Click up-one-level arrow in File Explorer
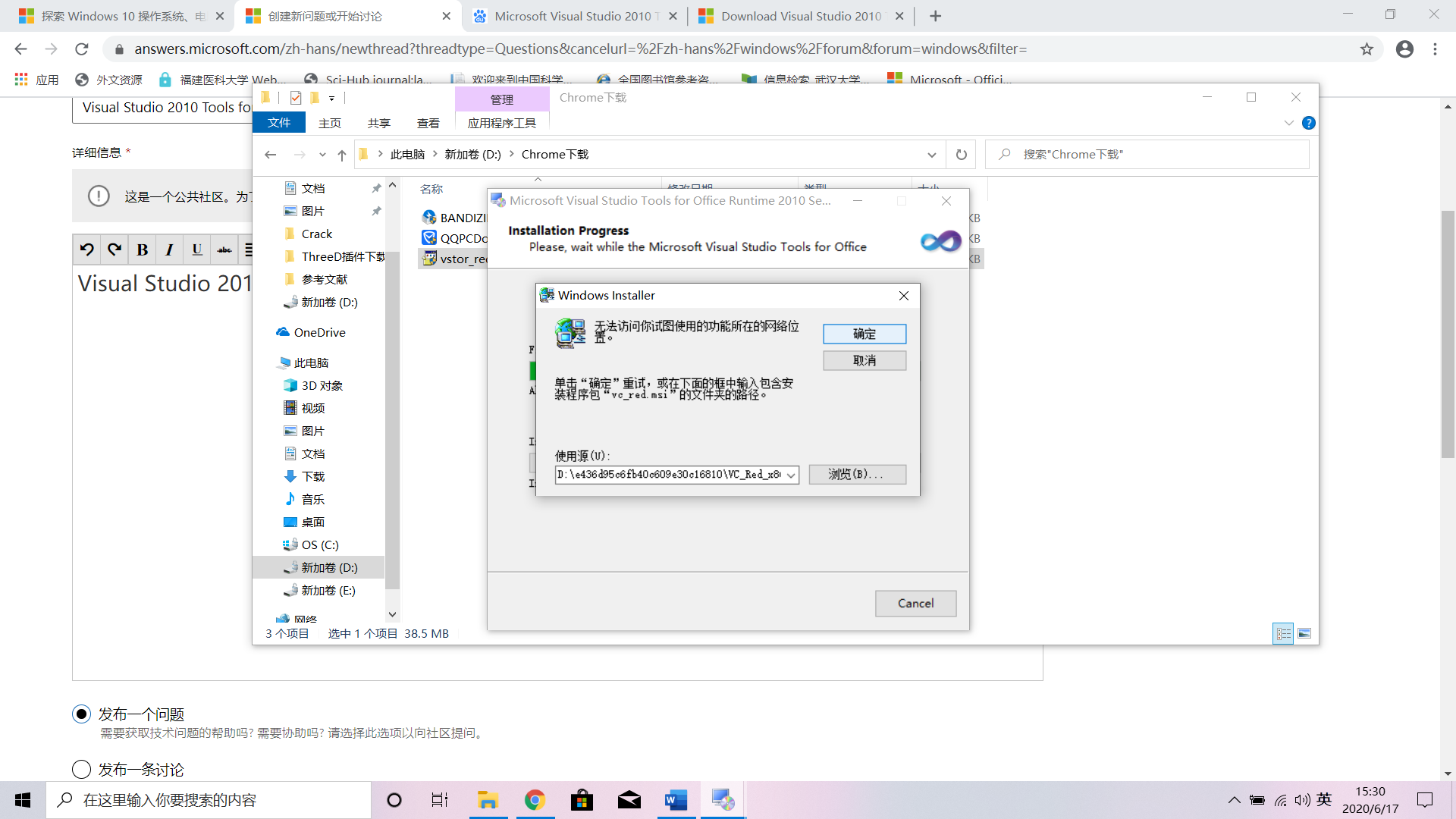This screenshot has width=1456, height=819. point(342,155)
